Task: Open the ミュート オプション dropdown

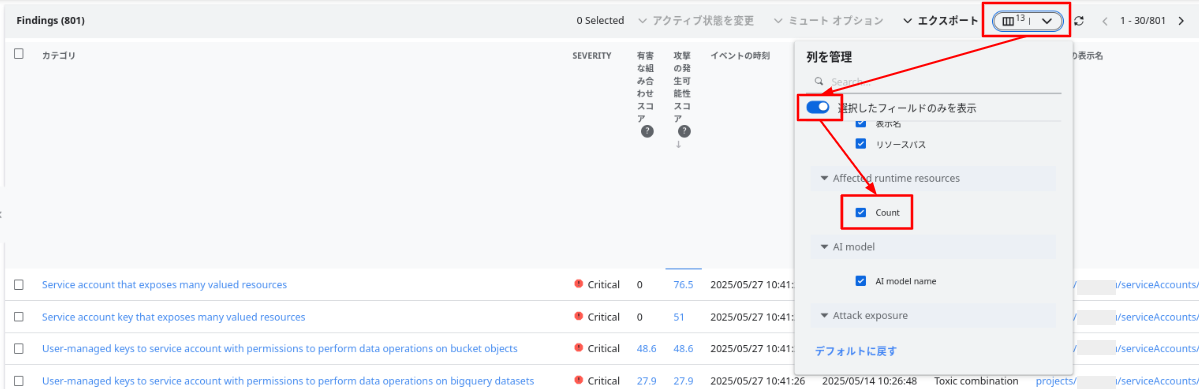Action: (x=829, y=21)
